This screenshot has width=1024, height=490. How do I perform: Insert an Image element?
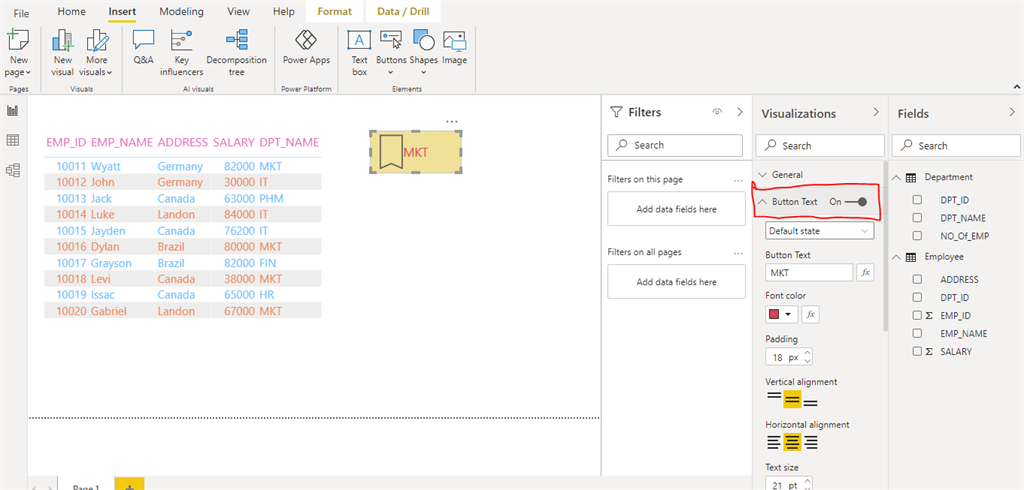(455, 47)
